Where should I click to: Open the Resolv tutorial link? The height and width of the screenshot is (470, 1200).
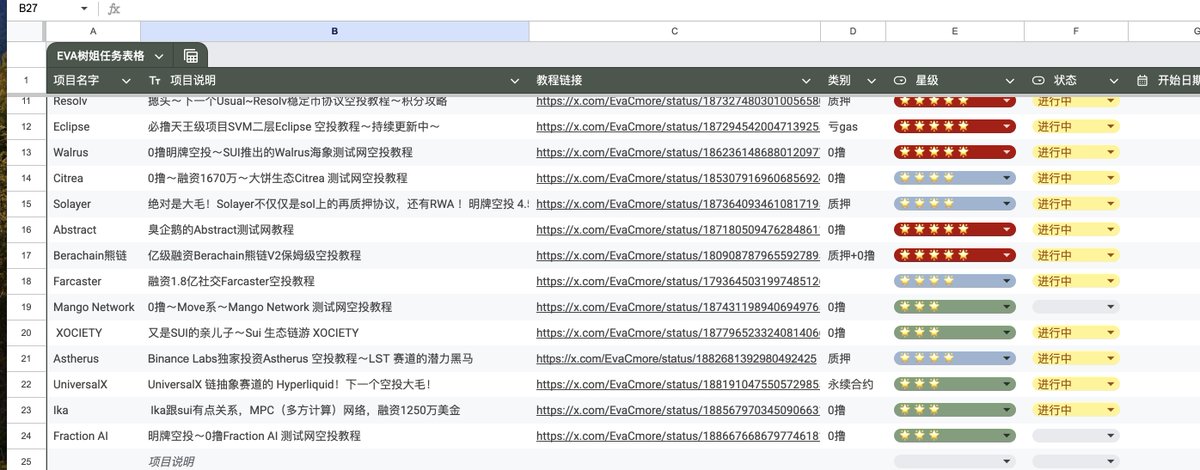[678, 101]
